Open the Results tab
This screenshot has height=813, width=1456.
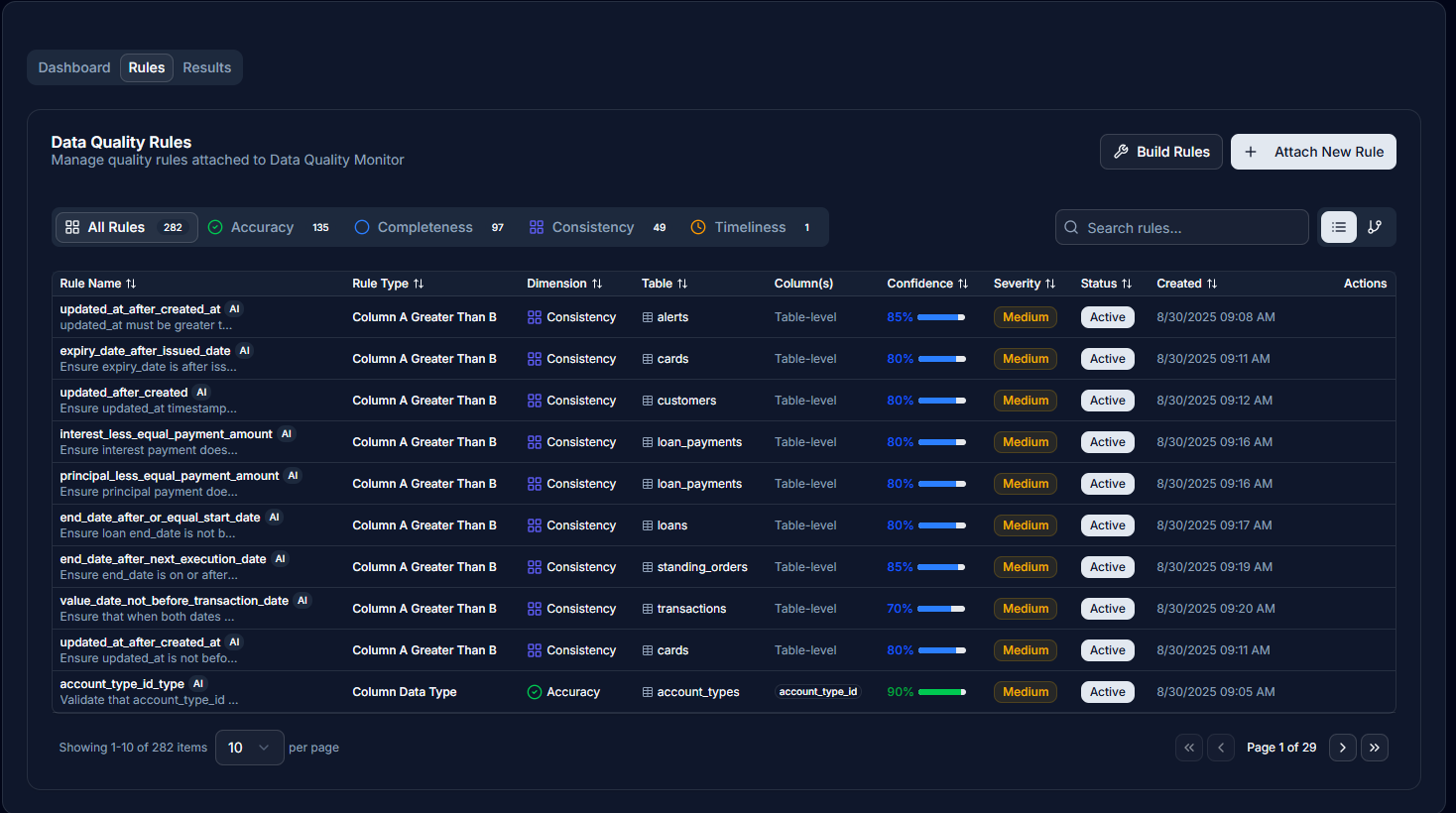point(207,67)
